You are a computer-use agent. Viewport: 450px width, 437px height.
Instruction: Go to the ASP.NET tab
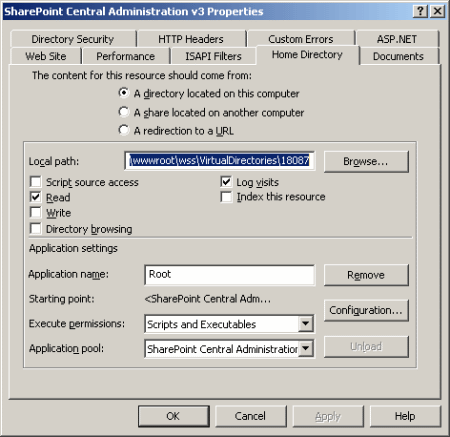(x=397, y=39)
